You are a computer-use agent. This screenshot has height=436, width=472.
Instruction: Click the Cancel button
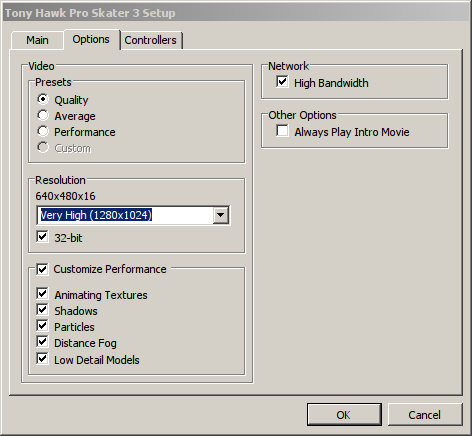425,415
